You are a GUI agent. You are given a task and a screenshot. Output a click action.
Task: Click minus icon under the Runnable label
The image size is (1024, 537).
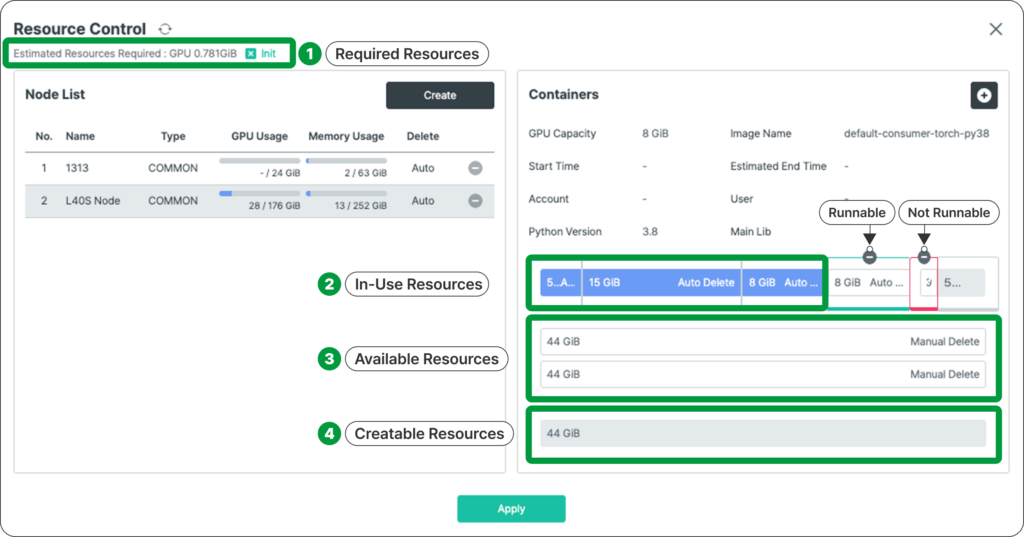869,257
